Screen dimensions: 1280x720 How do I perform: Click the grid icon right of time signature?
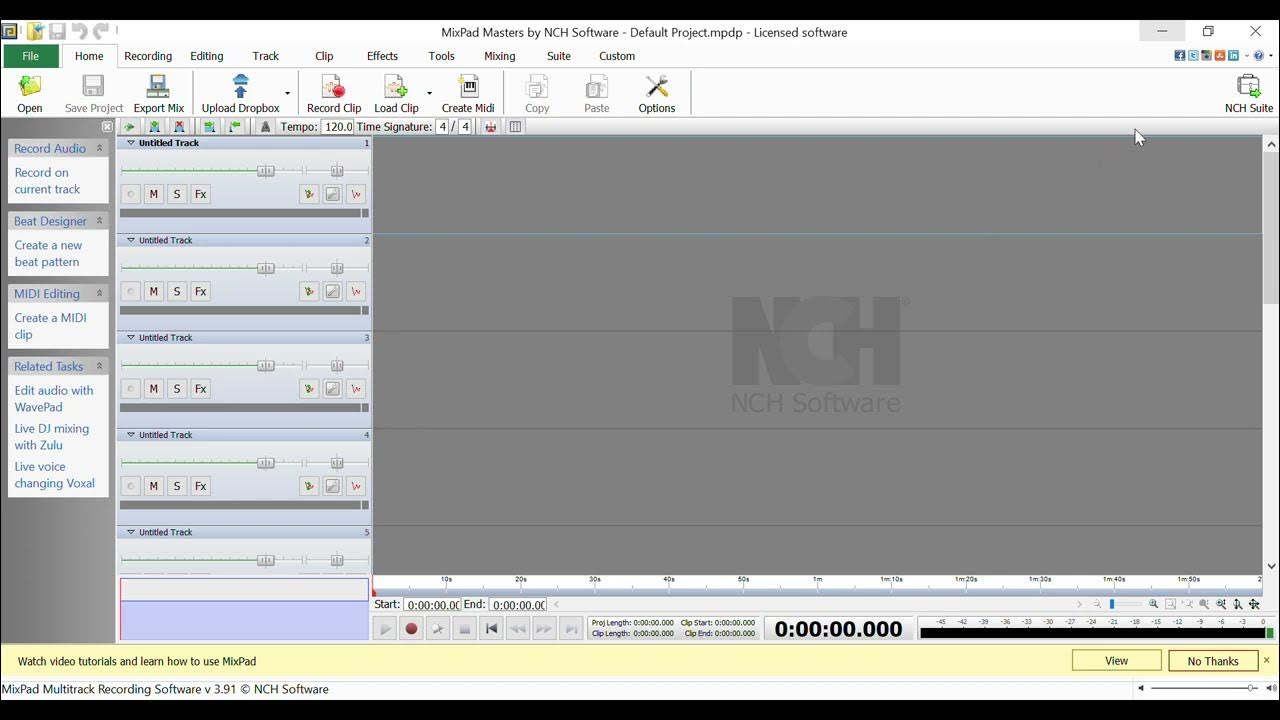(515, 127)
